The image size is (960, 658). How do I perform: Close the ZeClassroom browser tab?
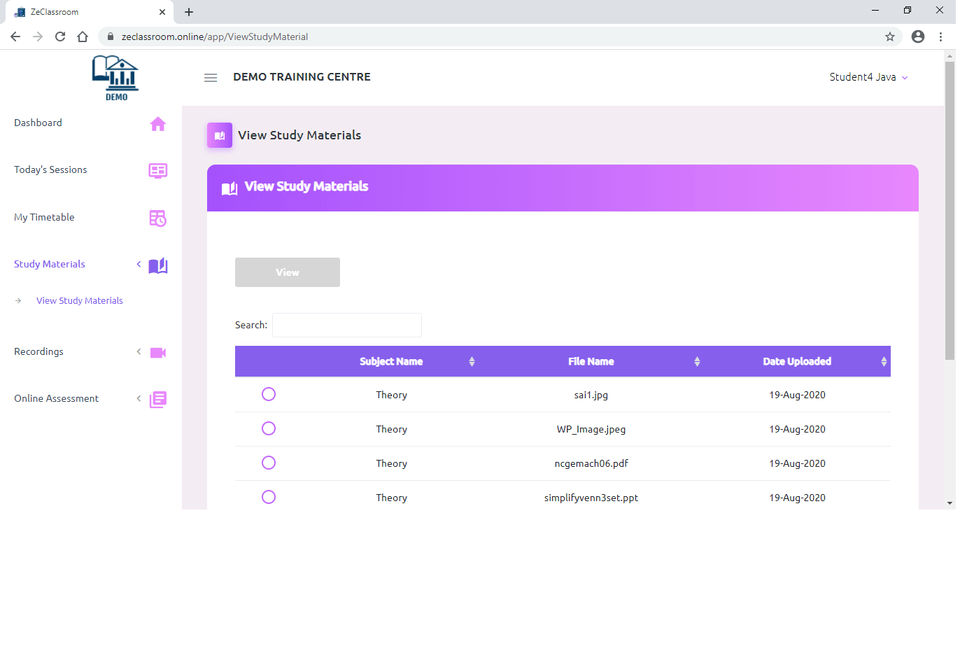tap(162, 12)
